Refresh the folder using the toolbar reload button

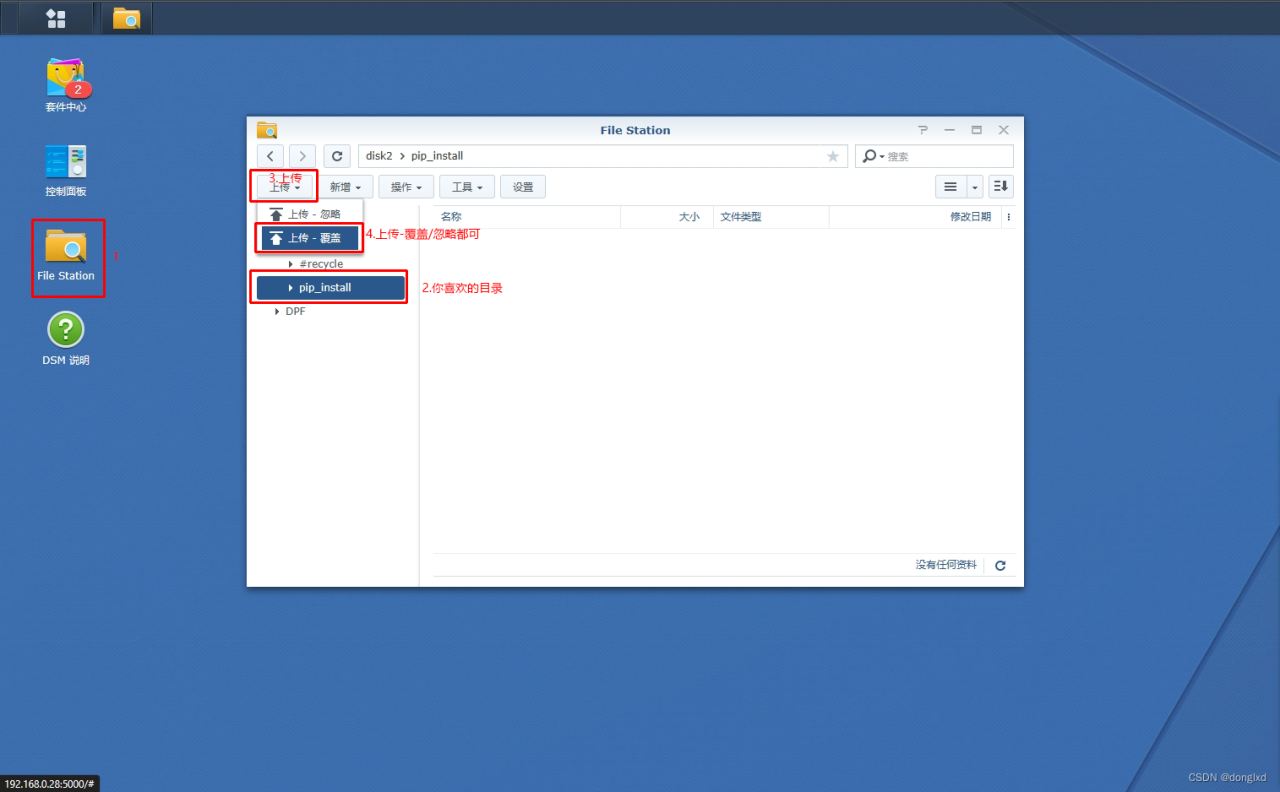pyautogui.click(x=337, y=156)
